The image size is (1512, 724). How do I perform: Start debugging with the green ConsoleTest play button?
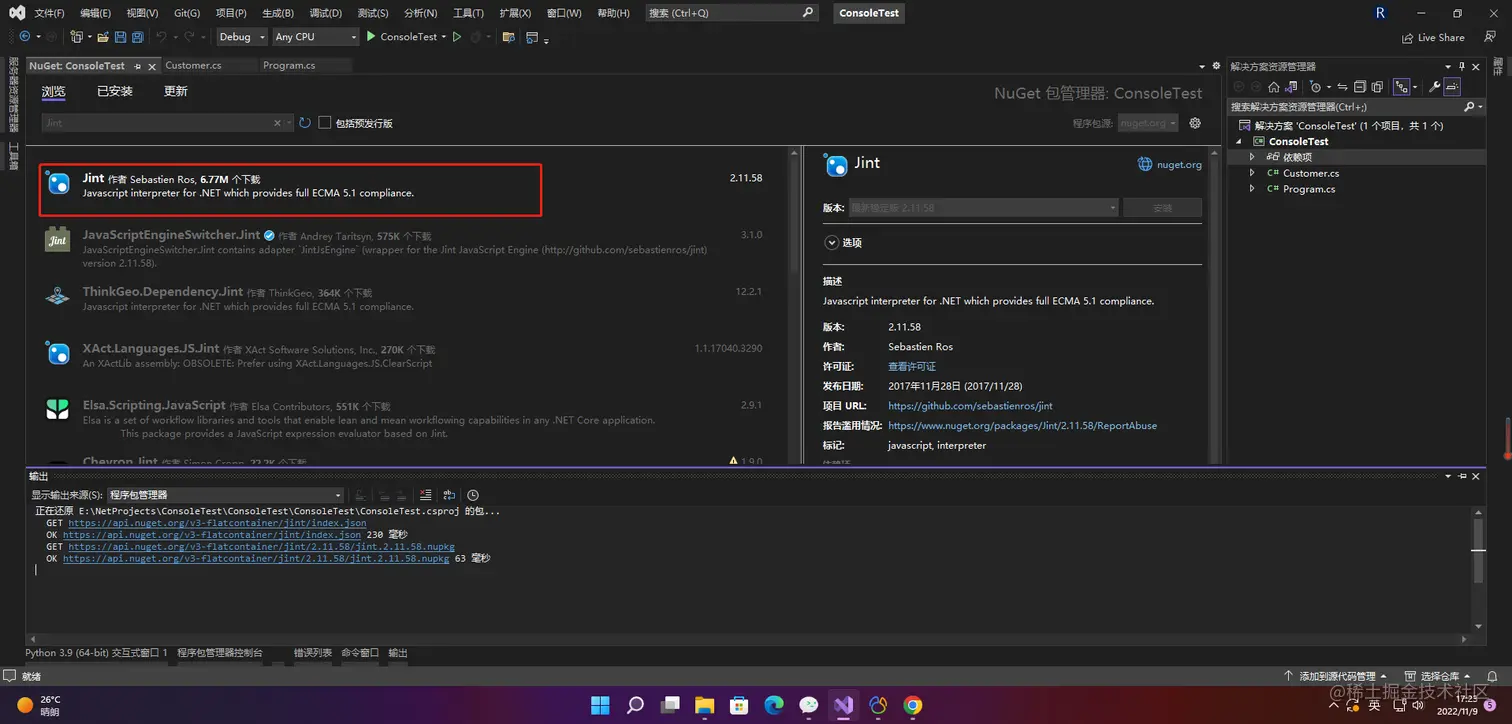coord(402,37)
